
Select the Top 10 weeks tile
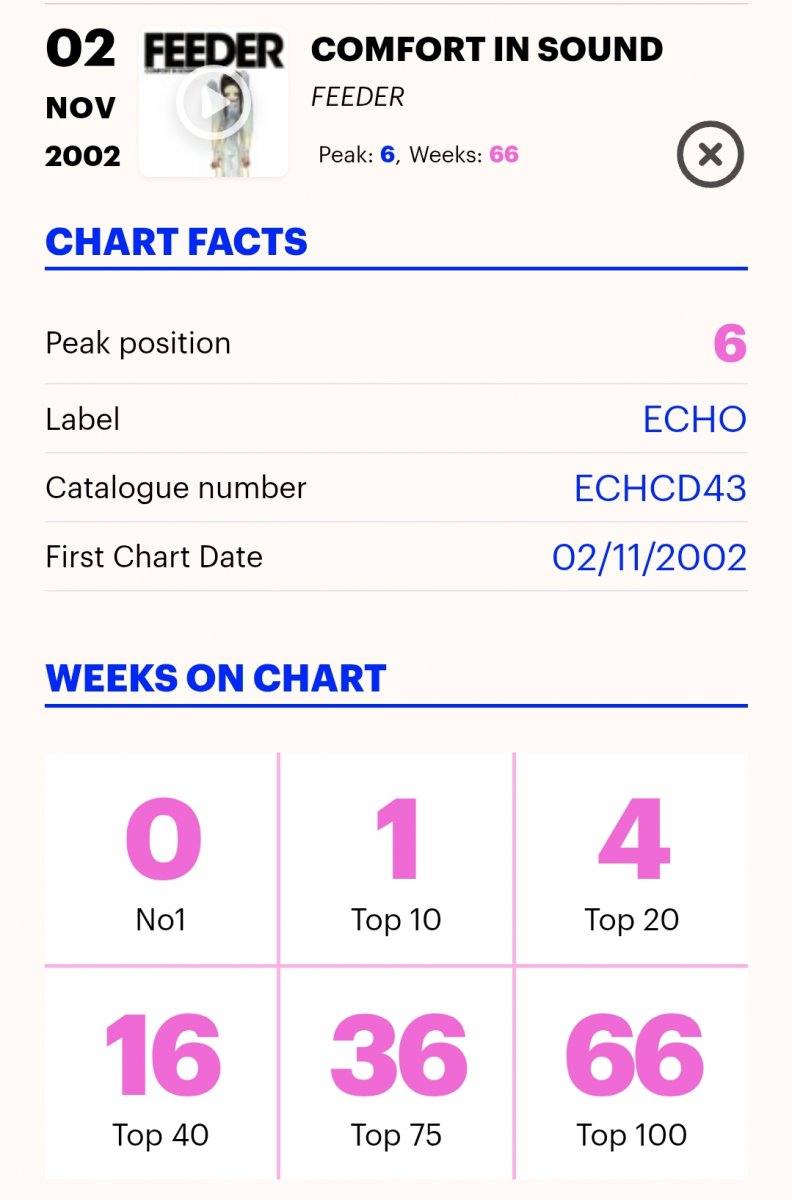396,859
